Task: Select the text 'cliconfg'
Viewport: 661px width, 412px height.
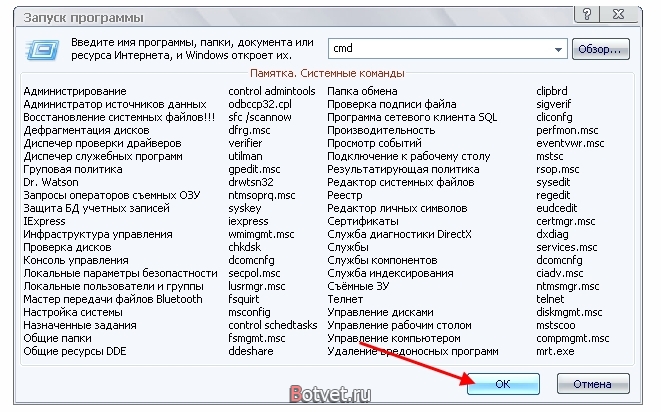Action: click(554, 117)
